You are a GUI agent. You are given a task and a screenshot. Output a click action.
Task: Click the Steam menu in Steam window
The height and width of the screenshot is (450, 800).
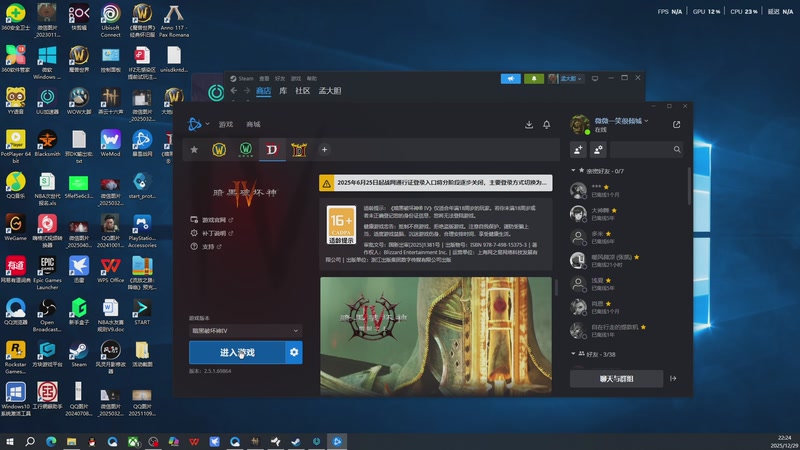click(242, 79)
